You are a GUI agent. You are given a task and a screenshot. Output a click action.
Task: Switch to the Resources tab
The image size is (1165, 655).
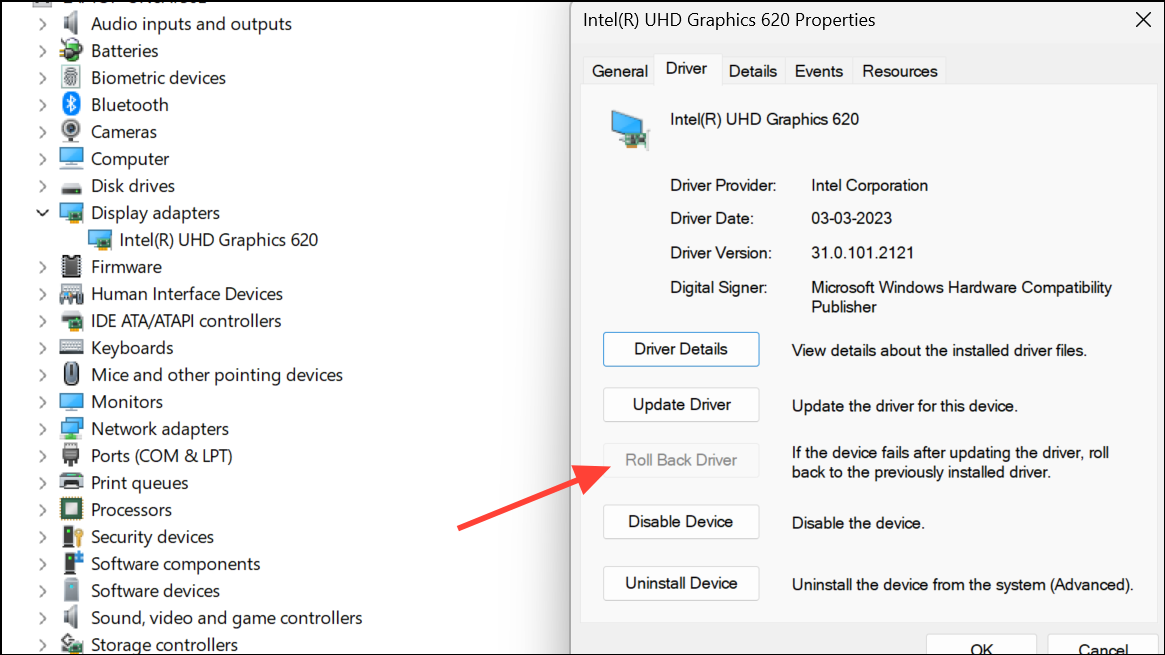[x=900, y=71]
